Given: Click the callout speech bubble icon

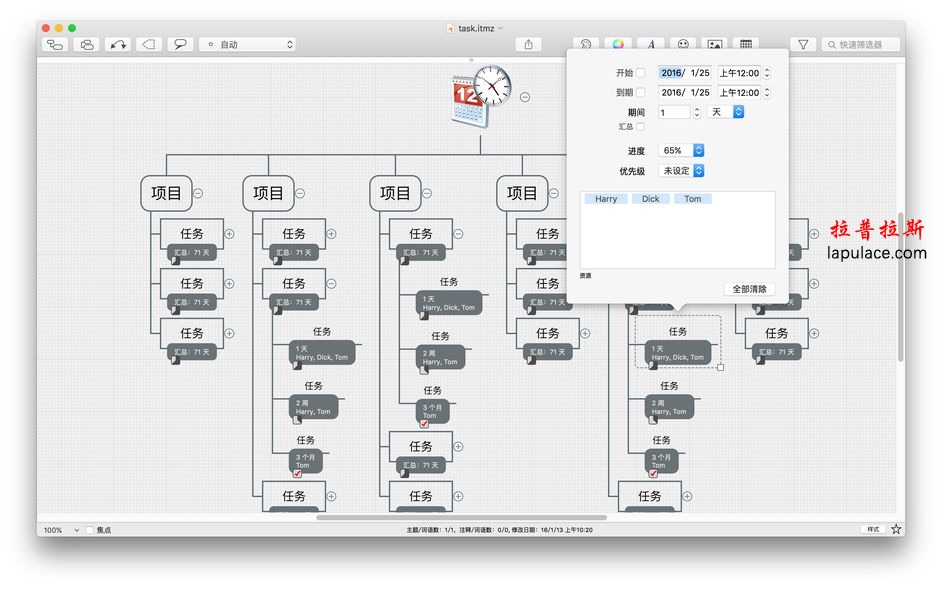Looking at the screenshot, I should click(x=180, y=44).
